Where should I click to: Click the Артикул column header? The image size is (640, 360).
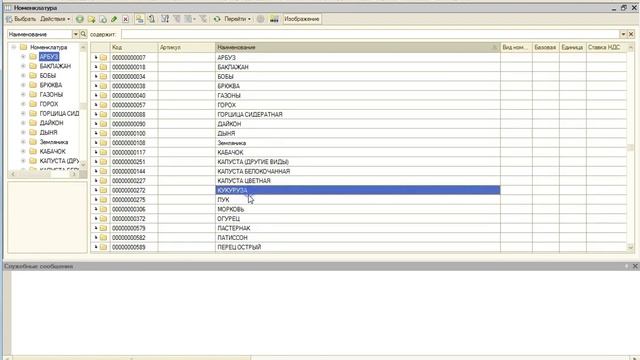(186, 47)
